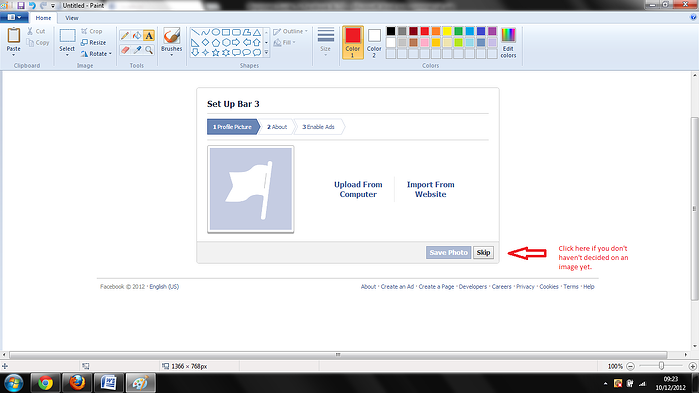
Task: Click the Crop button
Action: pyautogui.click(x=92, y=31)
